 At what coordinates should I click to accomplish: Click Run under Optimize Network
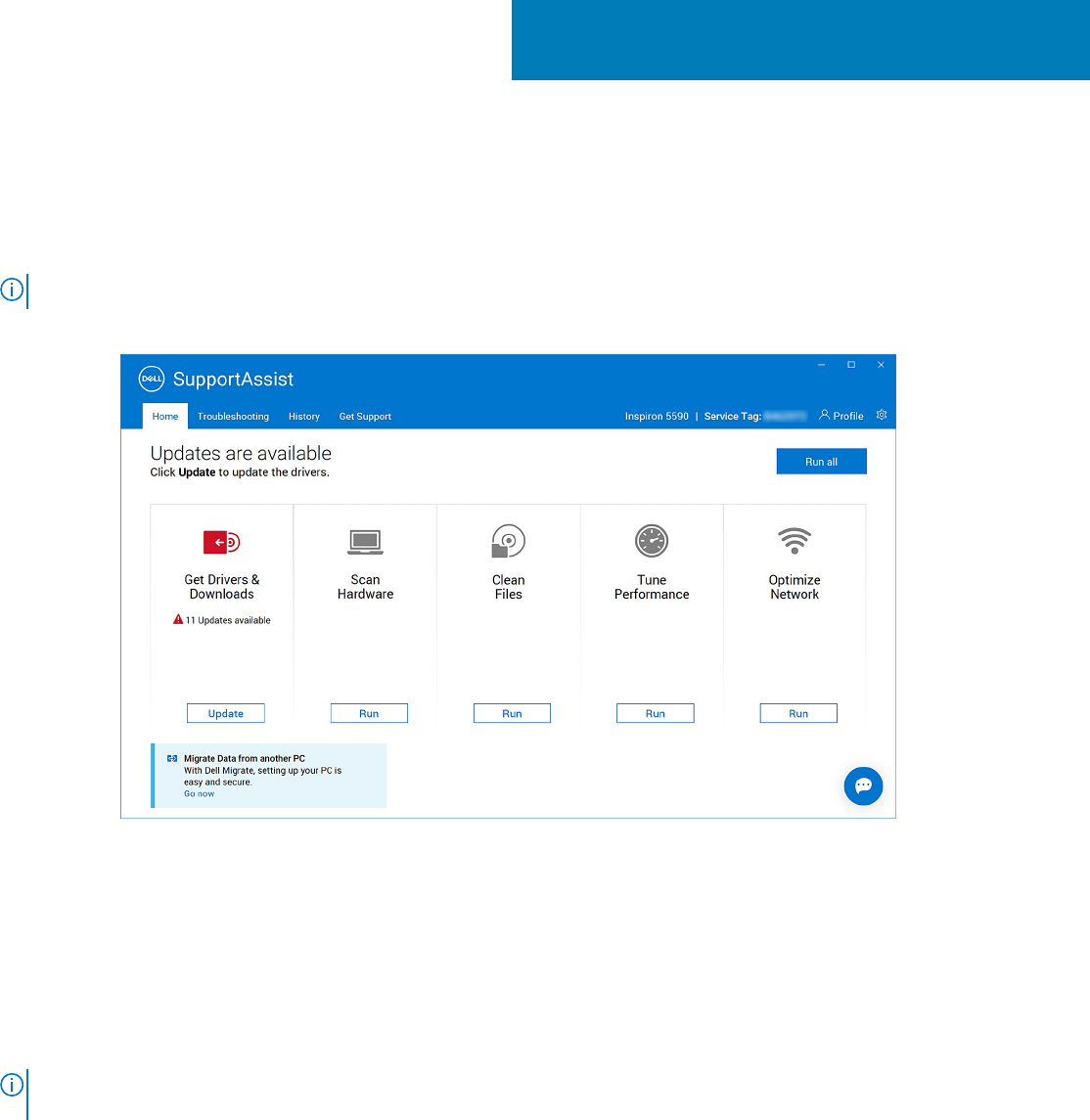point(798,713)
